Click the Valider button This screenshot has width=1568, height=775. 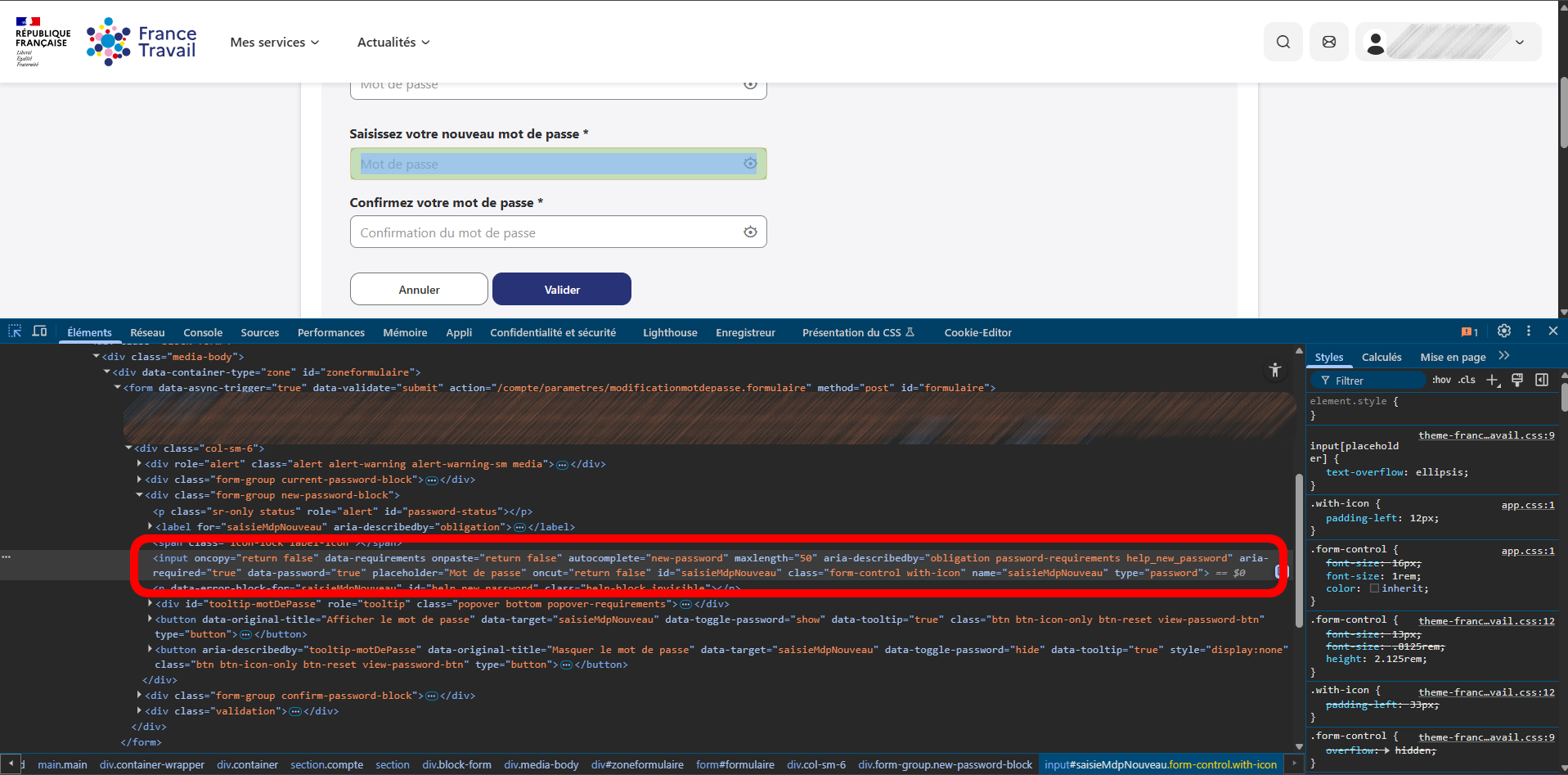click(x=561, y=289)
